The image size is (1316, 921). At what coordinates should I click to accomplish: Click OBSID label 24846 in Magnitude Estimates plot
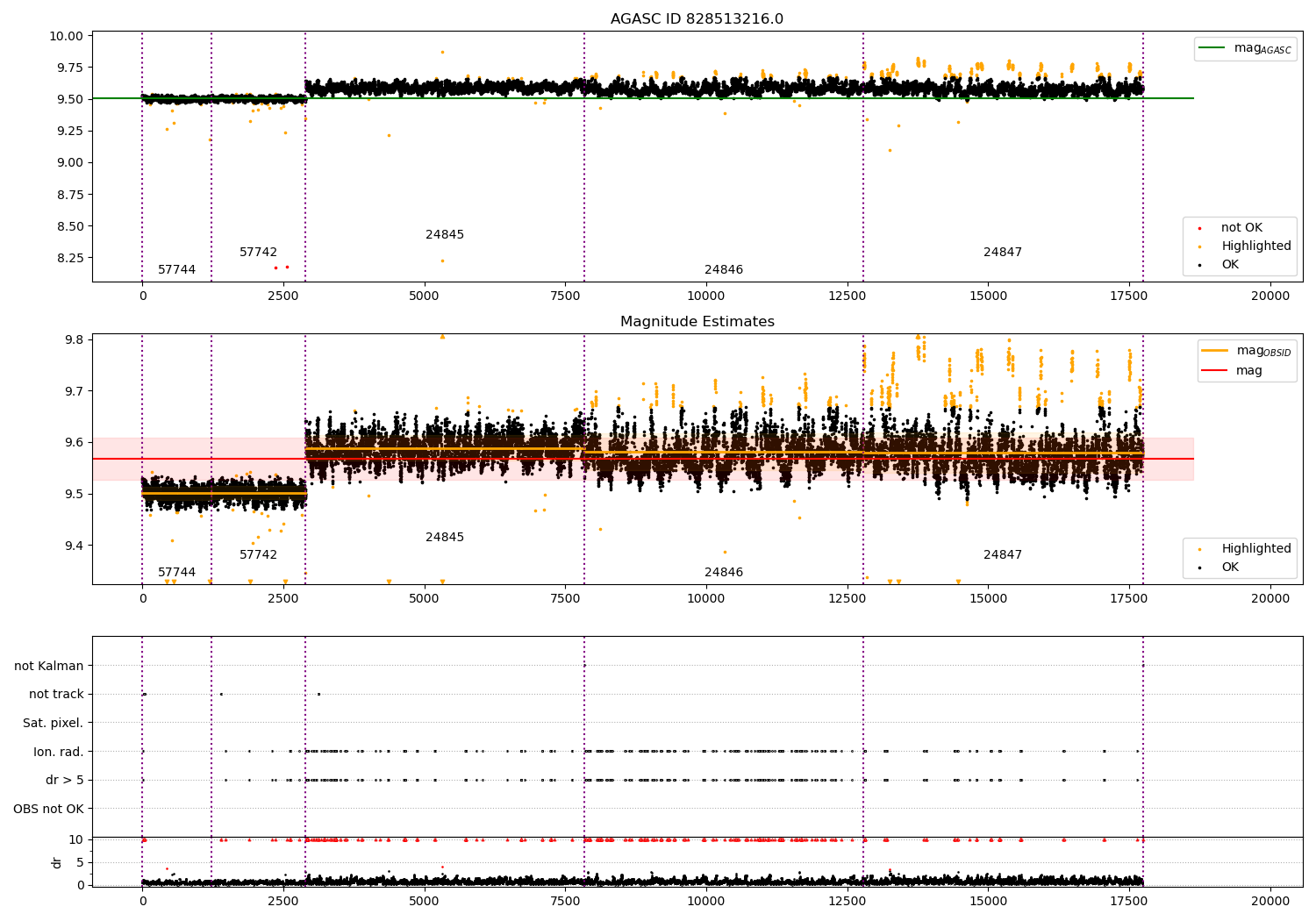click(x=723, y=573)
